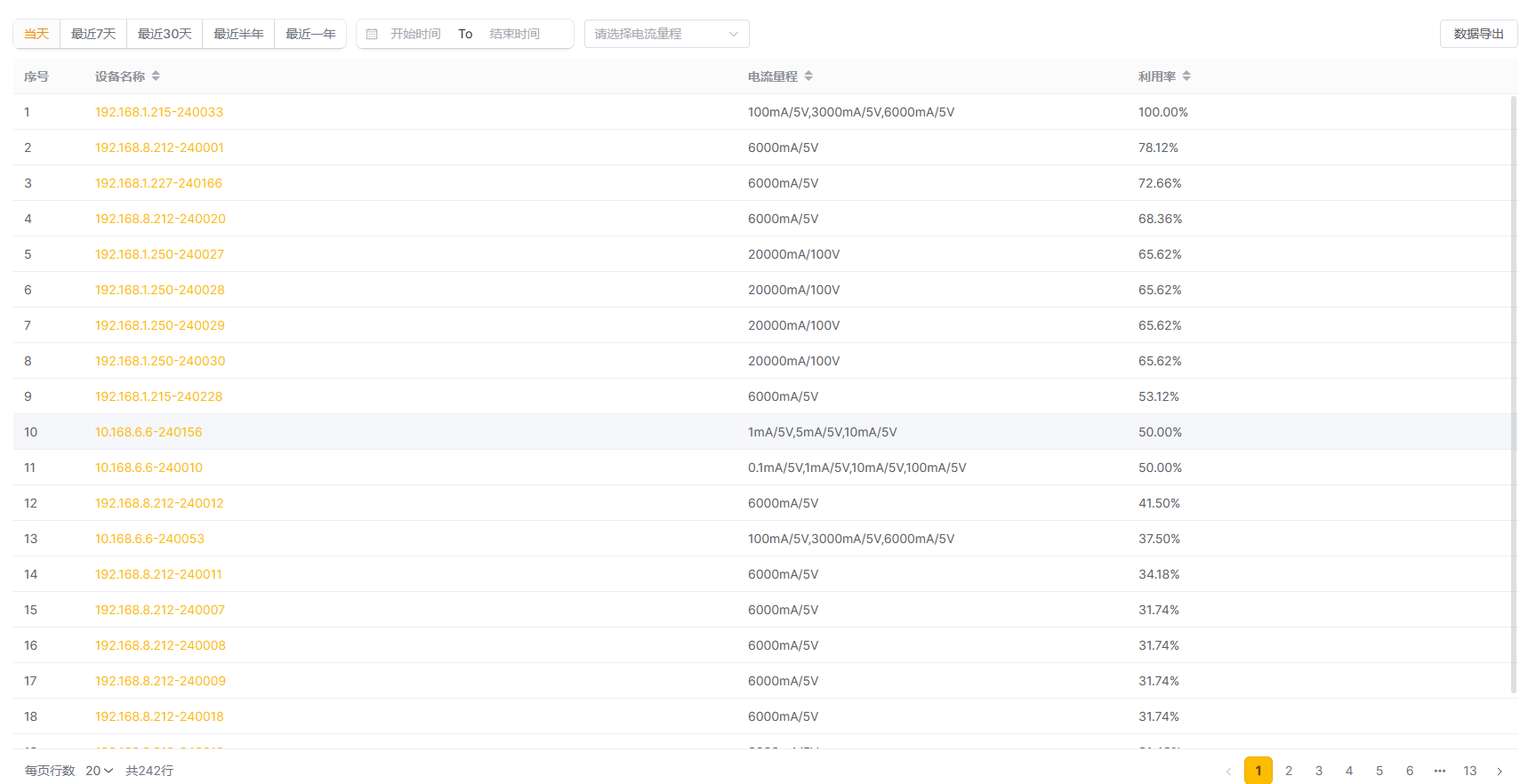1520x784 pixels.
Task: Open device 192.168.1.250-240030
Action: pyautogui.click(x=160, y=361)
